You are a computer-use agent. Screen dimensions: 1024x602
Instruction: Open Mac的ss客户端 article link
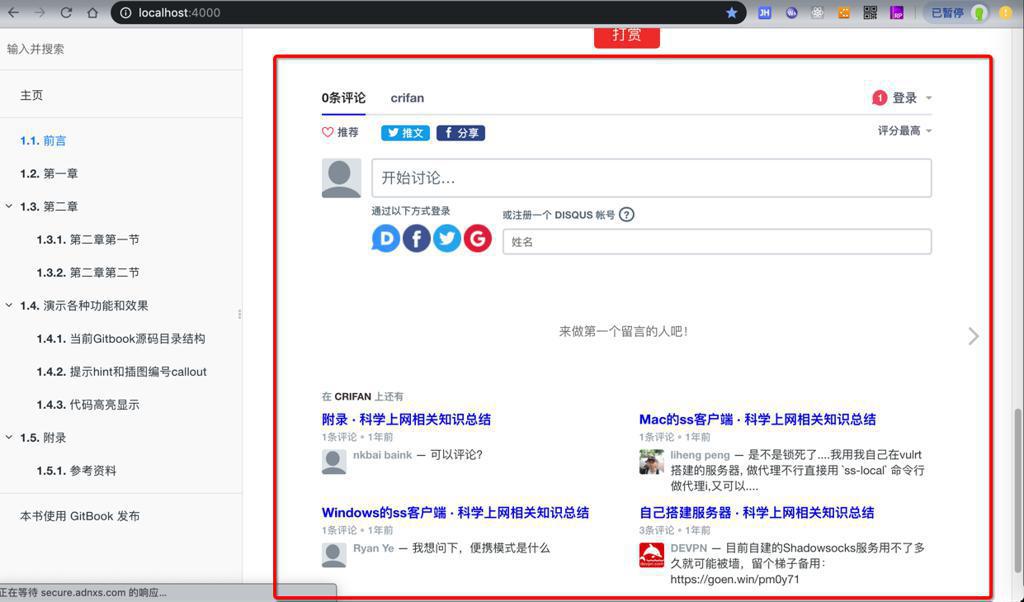(758, 419)
